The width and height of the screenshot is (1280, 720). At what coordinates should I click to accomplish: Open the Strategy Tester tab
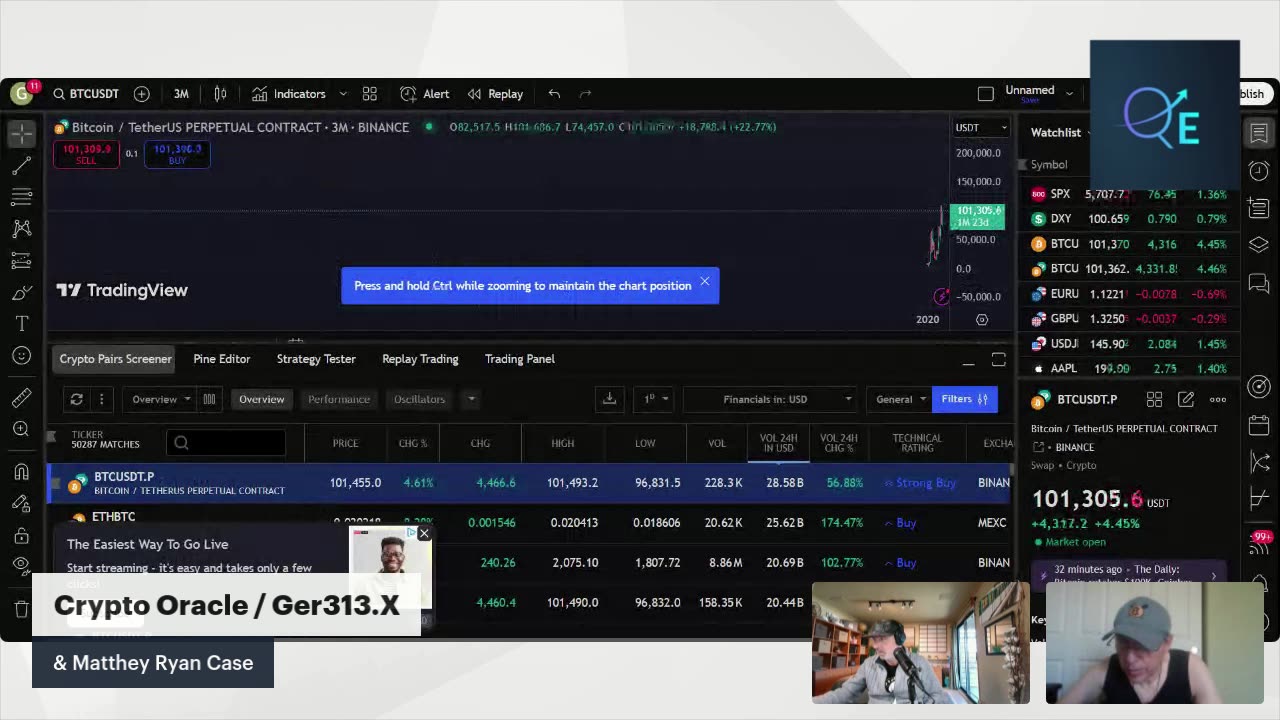click(316, 359)
